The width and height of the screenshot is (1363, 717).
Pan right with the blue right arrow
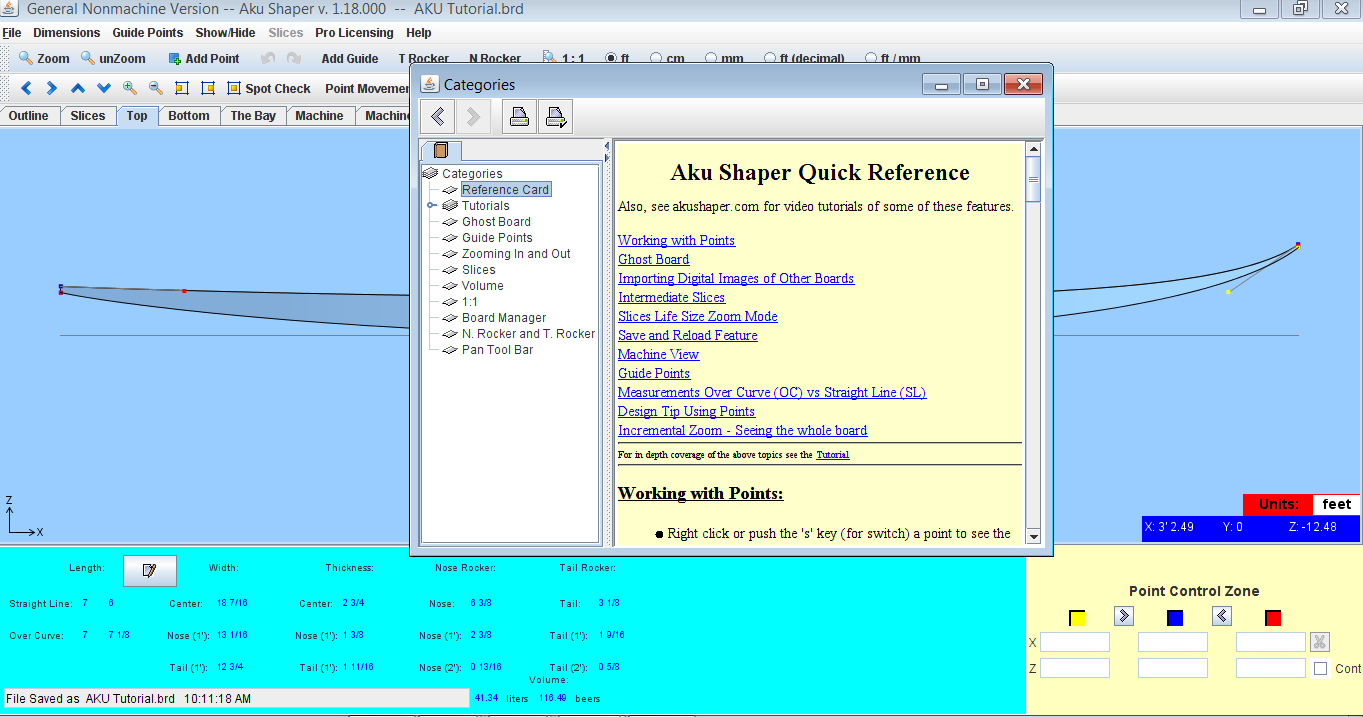52,88
